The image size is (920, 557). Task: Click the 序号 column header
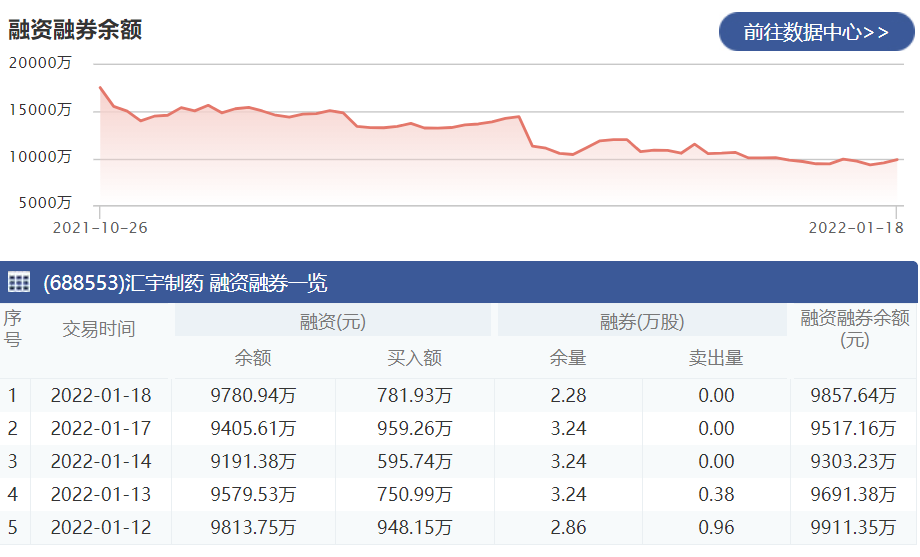(x=13, y=329)
